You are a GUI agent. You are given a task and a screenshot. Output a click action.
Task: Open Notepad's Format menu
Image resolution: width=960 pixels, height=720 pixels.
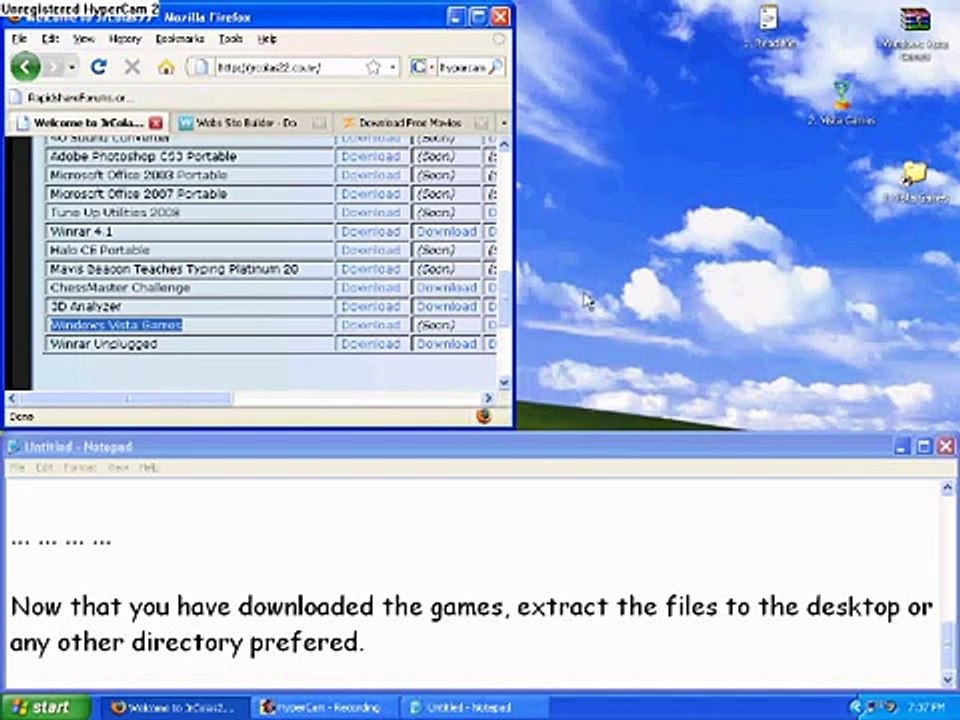[80, 468]
